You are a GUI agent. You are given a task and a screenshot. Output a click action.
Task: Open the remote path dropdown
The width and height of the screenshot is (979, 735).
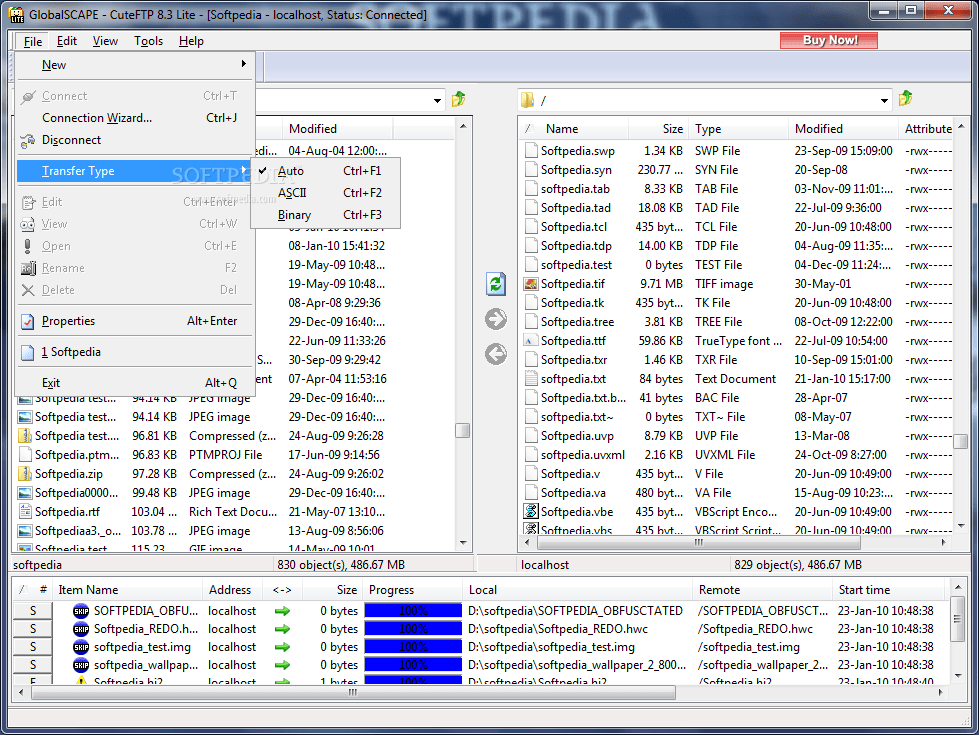coord(884,101)
